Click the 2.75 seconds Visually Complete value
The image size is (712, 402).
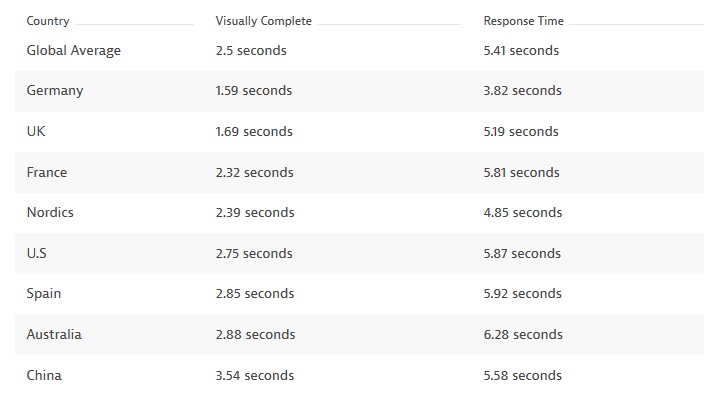254,253
